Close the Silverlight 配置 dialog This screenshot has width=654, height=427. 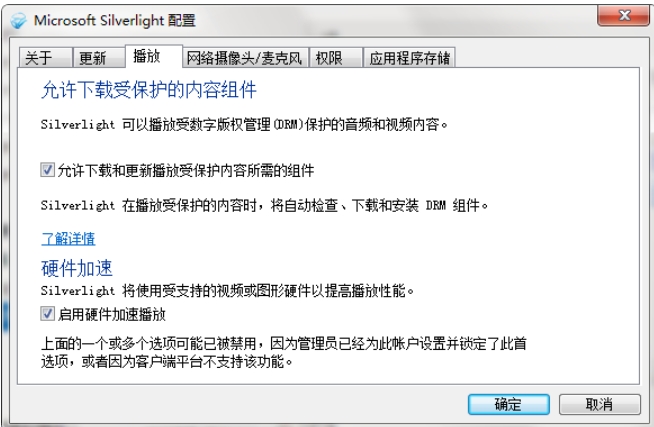click(623, 16)
